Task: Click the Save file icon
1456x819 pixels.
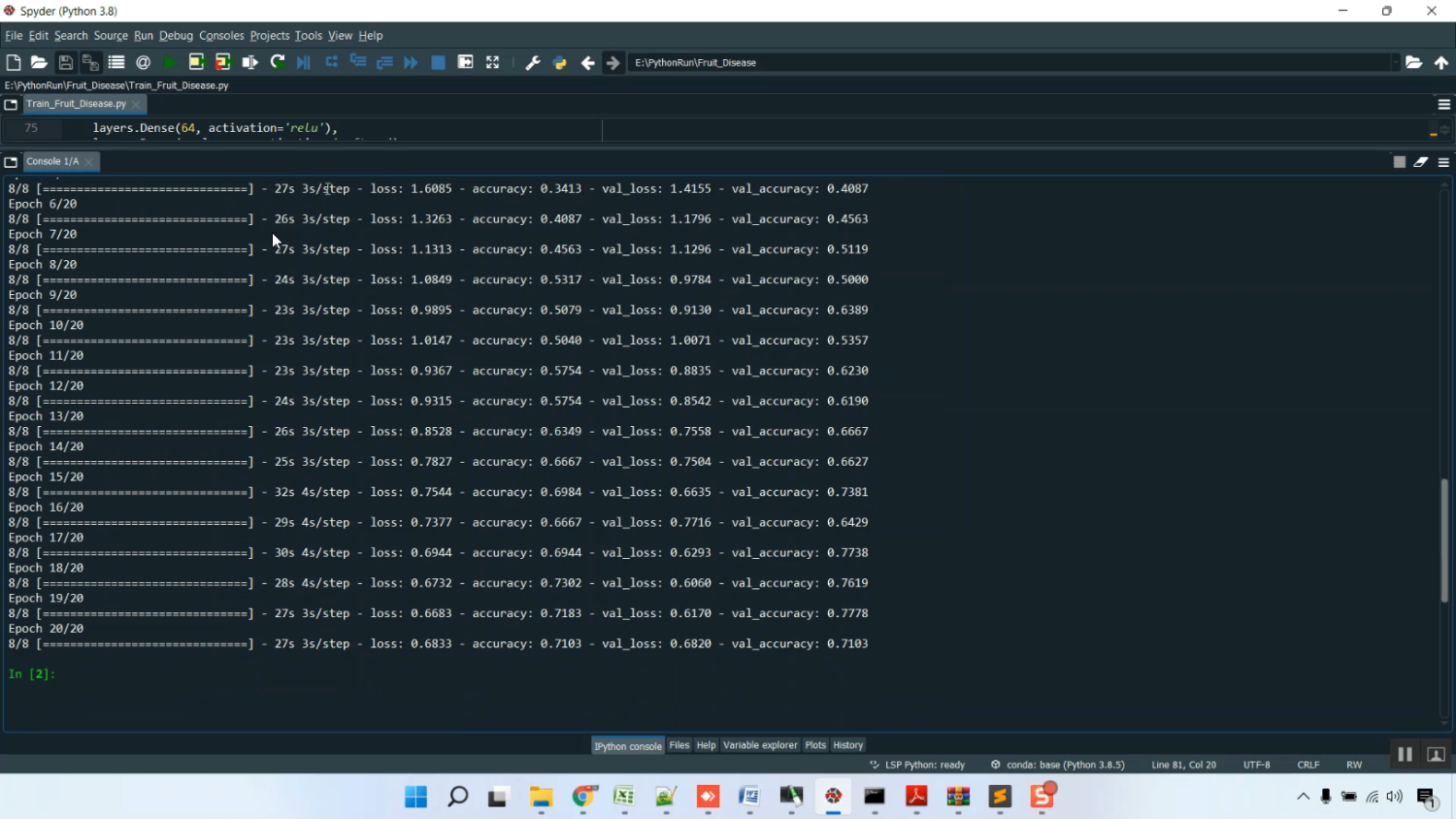Action: [65, 63]
